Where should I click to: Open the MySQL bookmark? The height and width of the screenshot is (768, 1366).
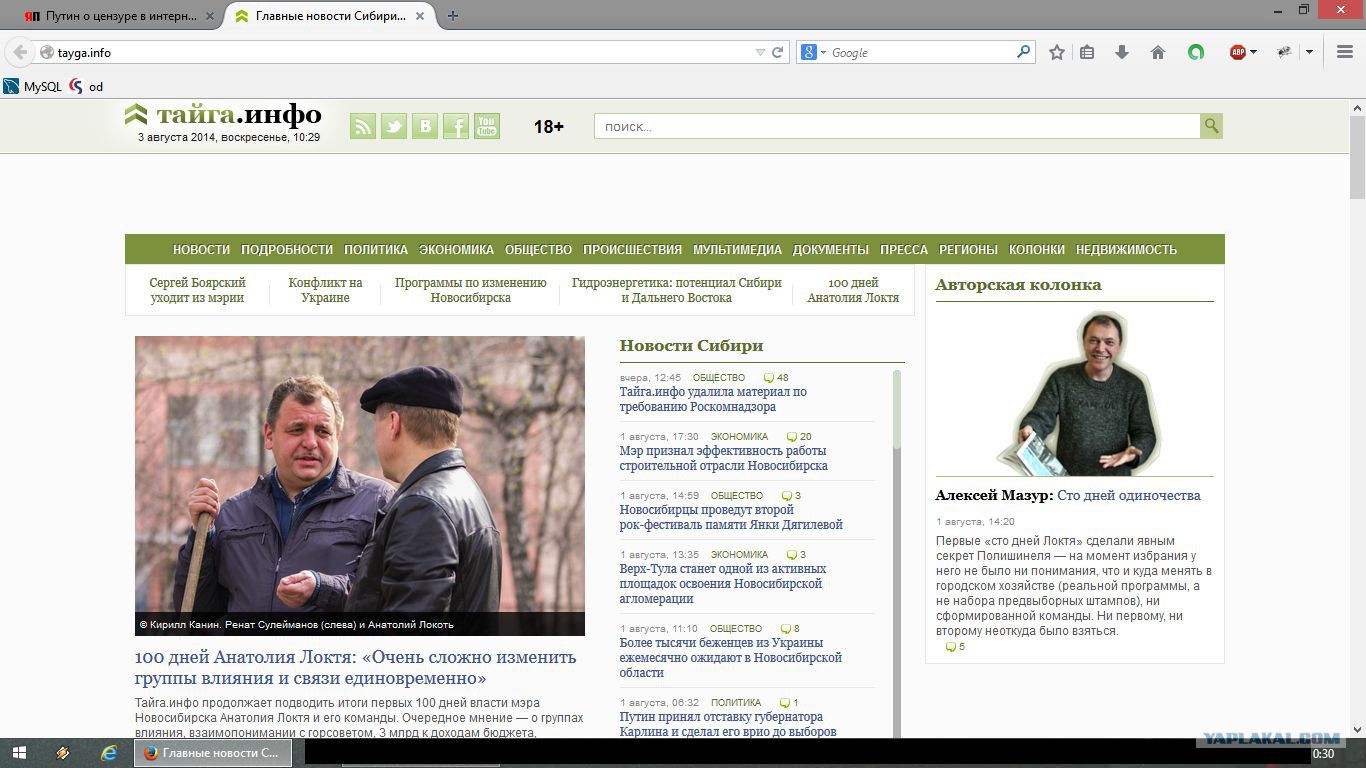click(x=33, y=87)
